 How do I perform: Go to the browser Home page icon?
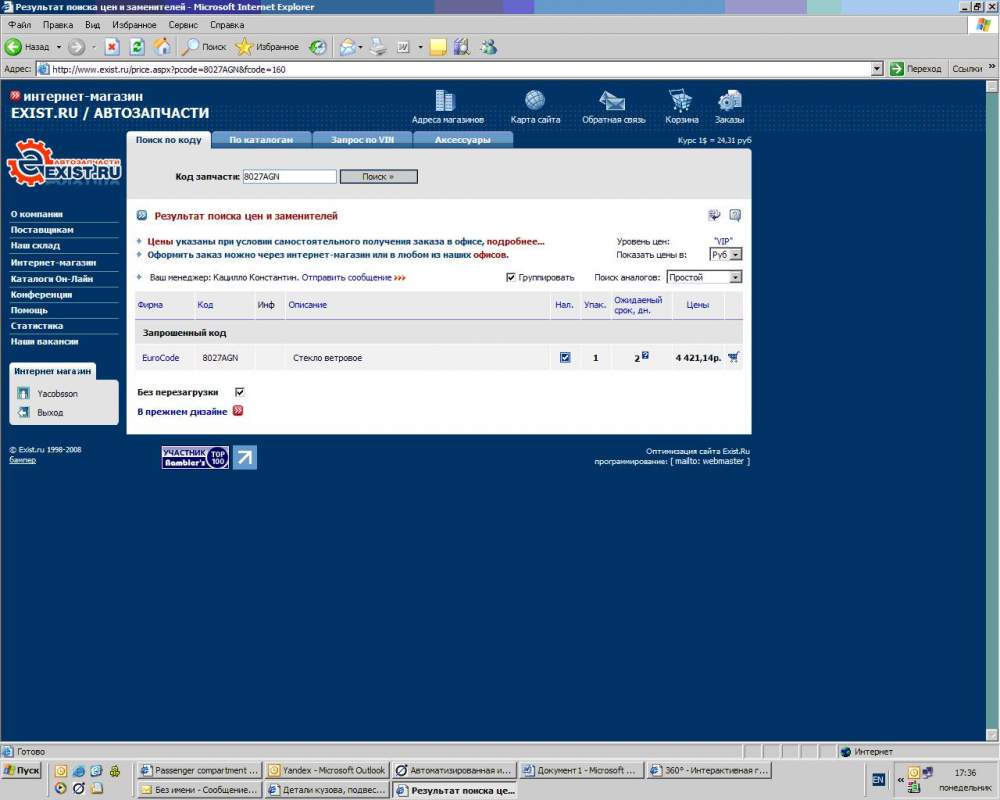[x=162, y=47]
